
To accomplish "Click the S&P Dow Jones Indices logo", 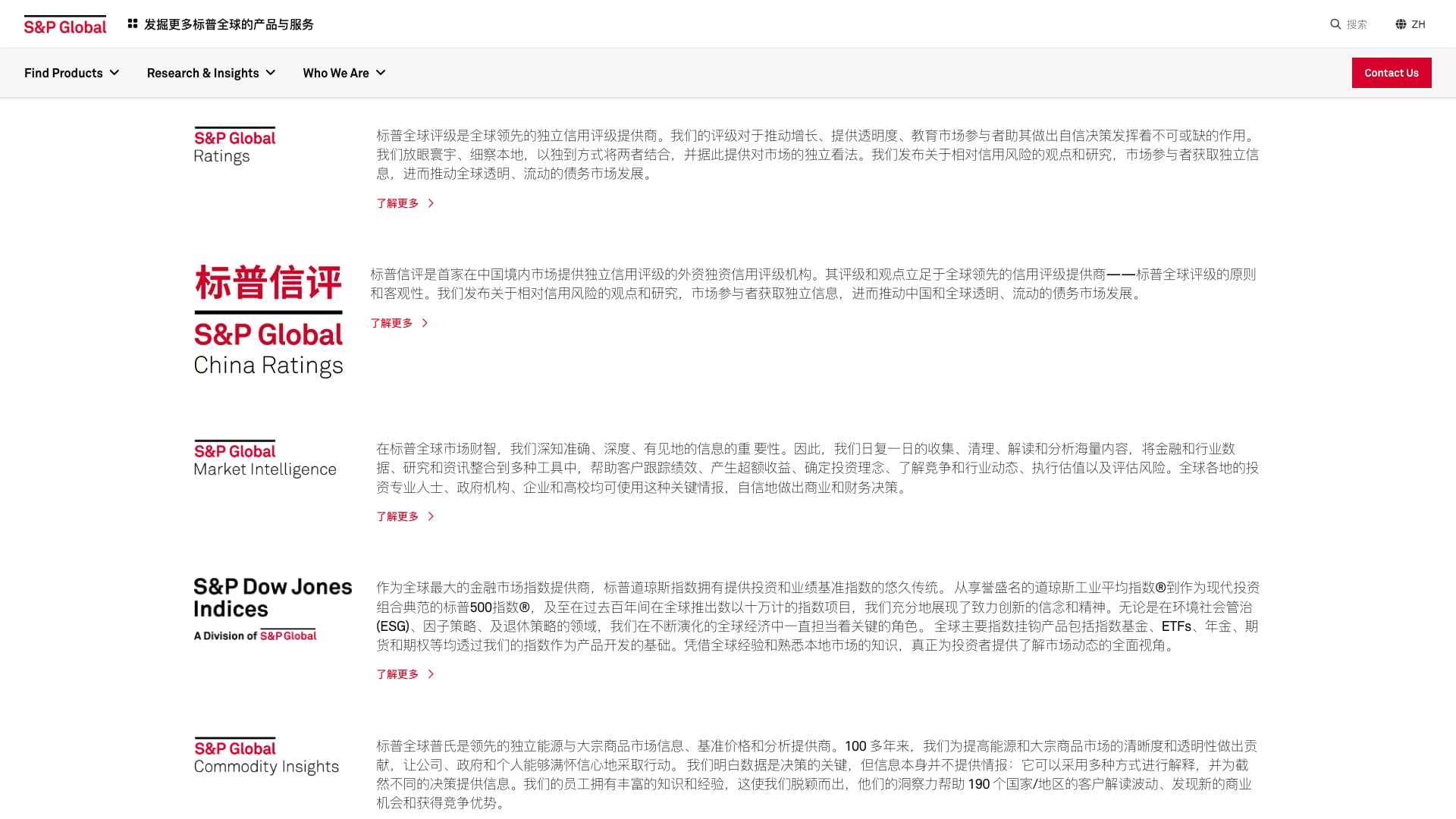I will click(272, 607).
